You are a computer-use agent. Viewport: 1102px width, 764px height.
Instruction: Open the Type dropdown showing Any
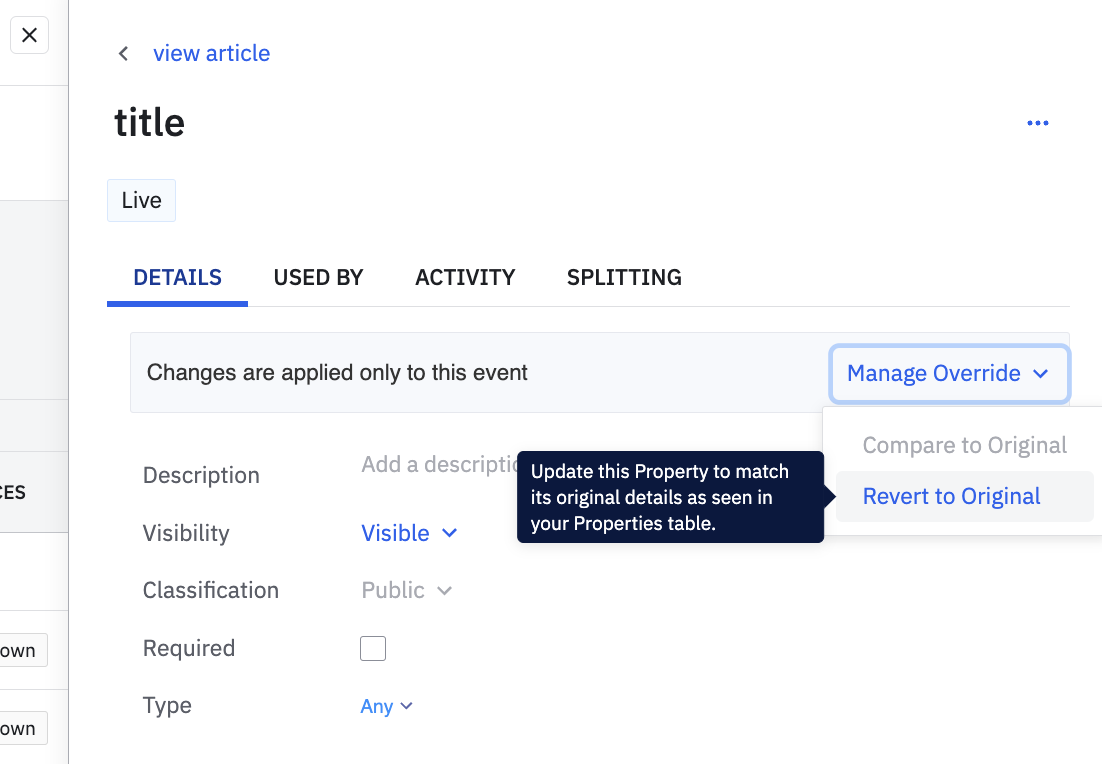[386, 706]
